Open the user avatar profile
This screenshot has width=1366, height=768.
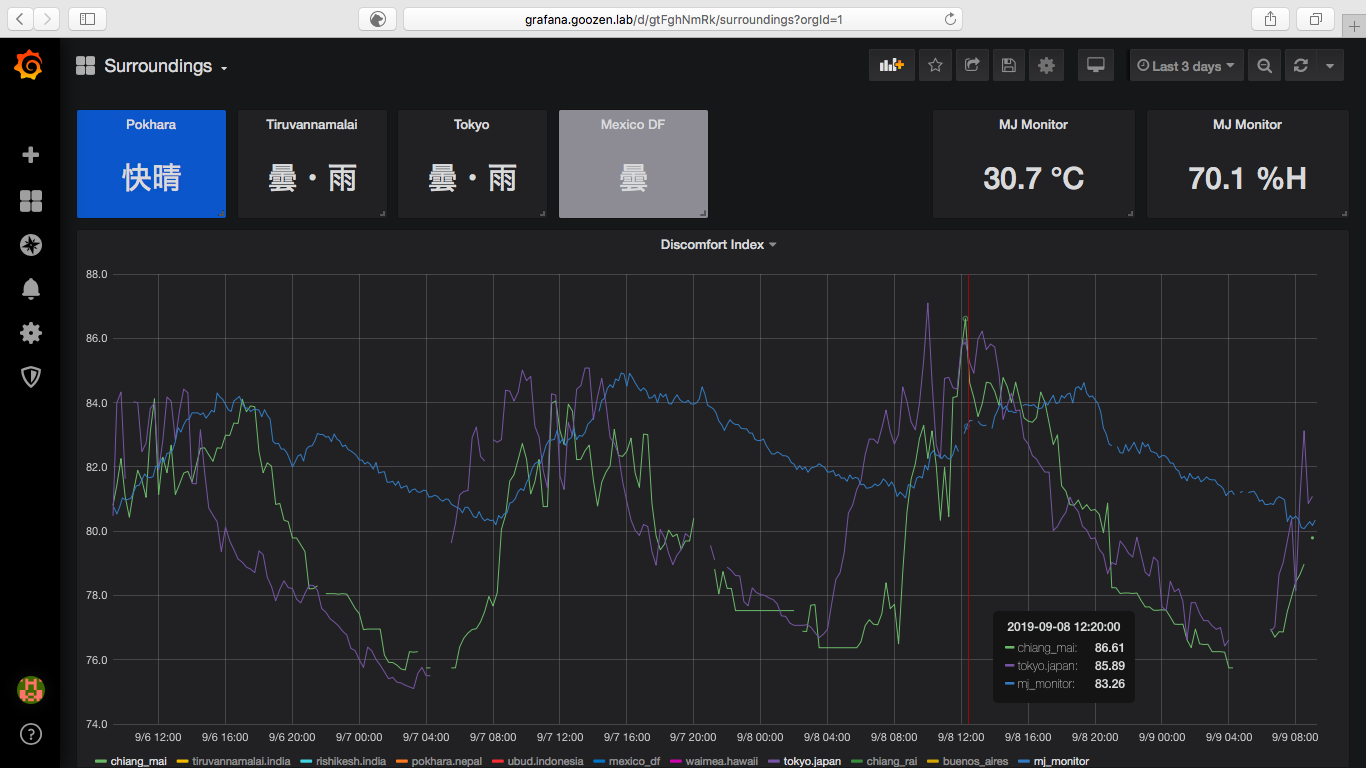(30, 689)
